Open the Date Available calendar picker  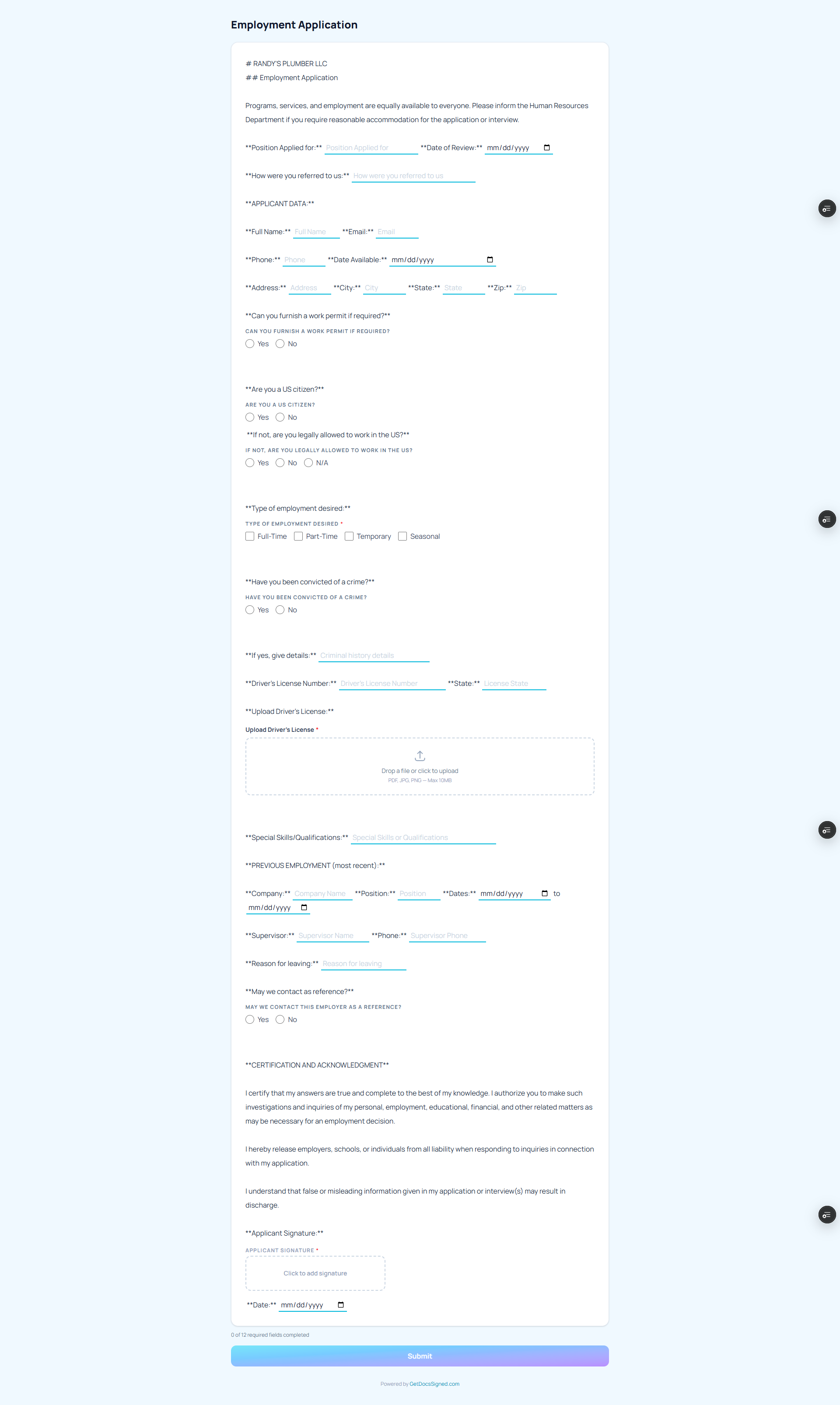(x=489, y=260)
